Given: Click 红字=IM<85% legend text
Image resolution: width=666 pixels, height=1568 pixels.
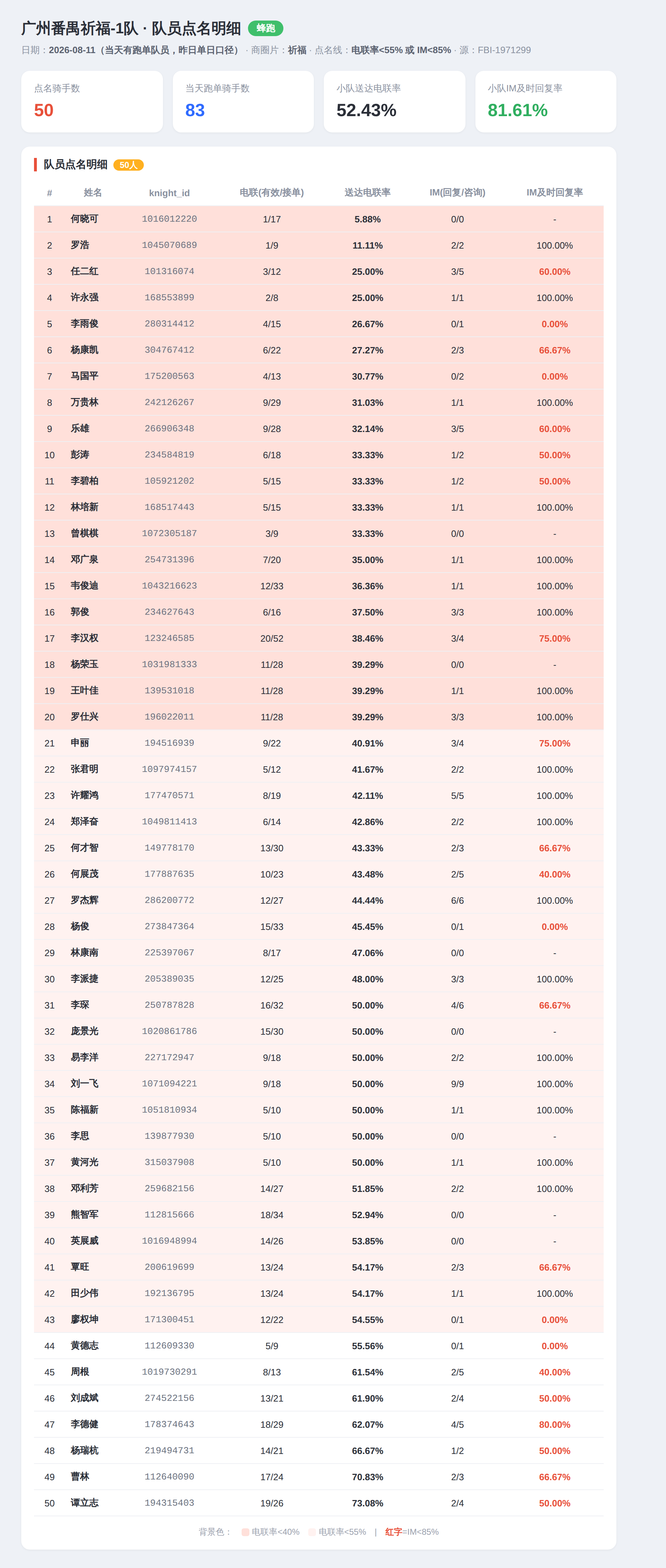Looking at the screenshot, I should point(412,1532).
